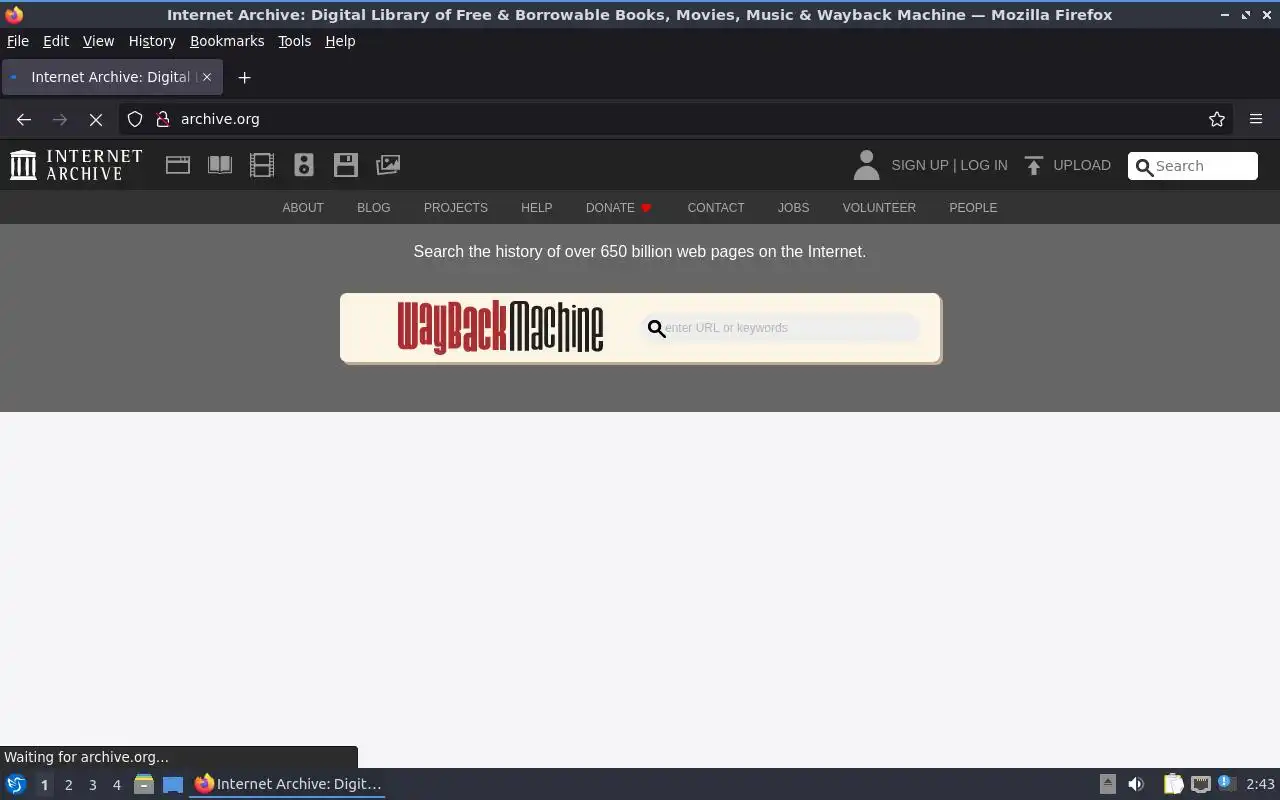This screenshot has height=800, width=1280.
Task: Click the Wayback search magnifier icon
Action: click(x=656, y=328)
